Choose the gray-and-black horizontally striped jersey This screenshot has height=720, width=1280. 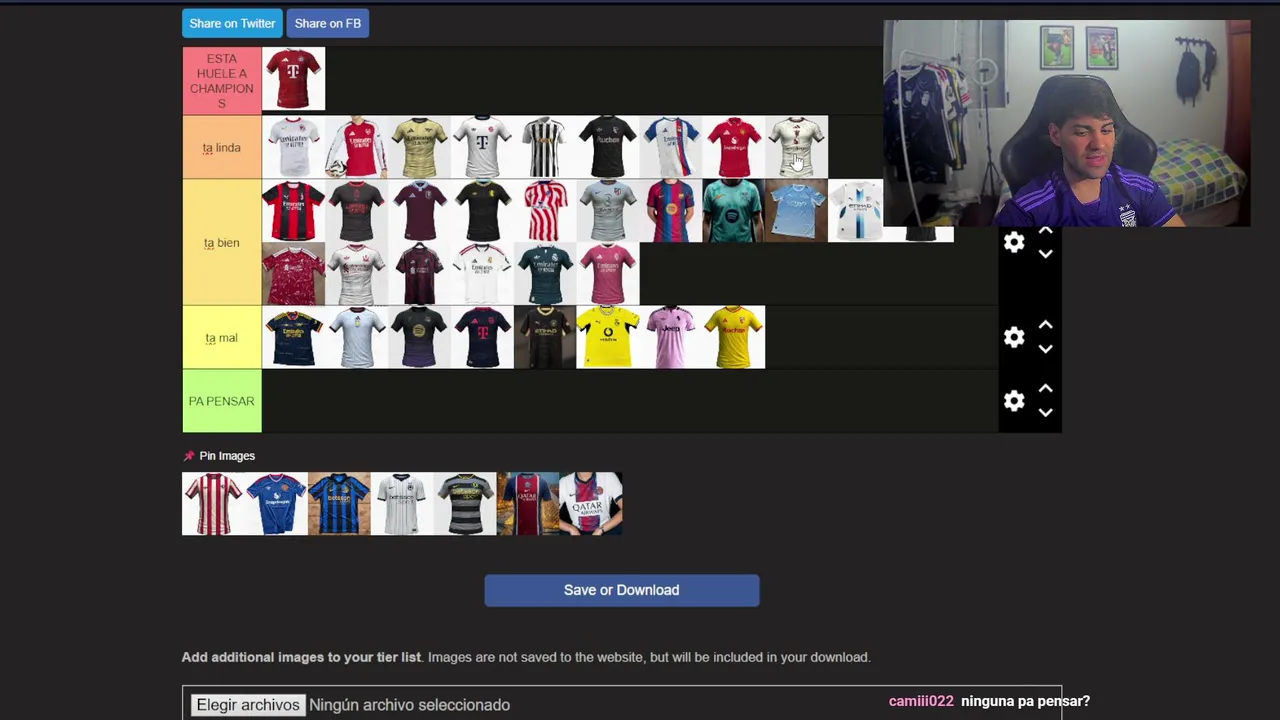465,504
